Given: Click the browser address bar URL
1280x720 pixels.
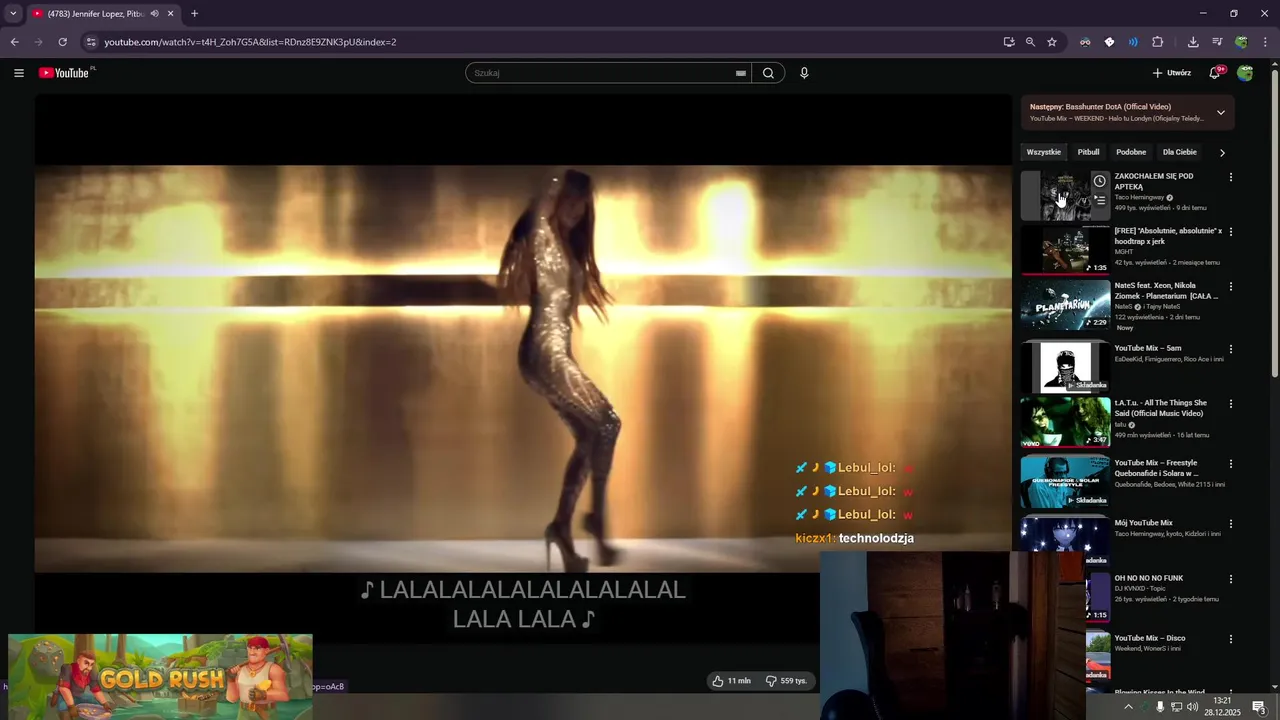Looking at the screenshot, I should click(250, 42).
